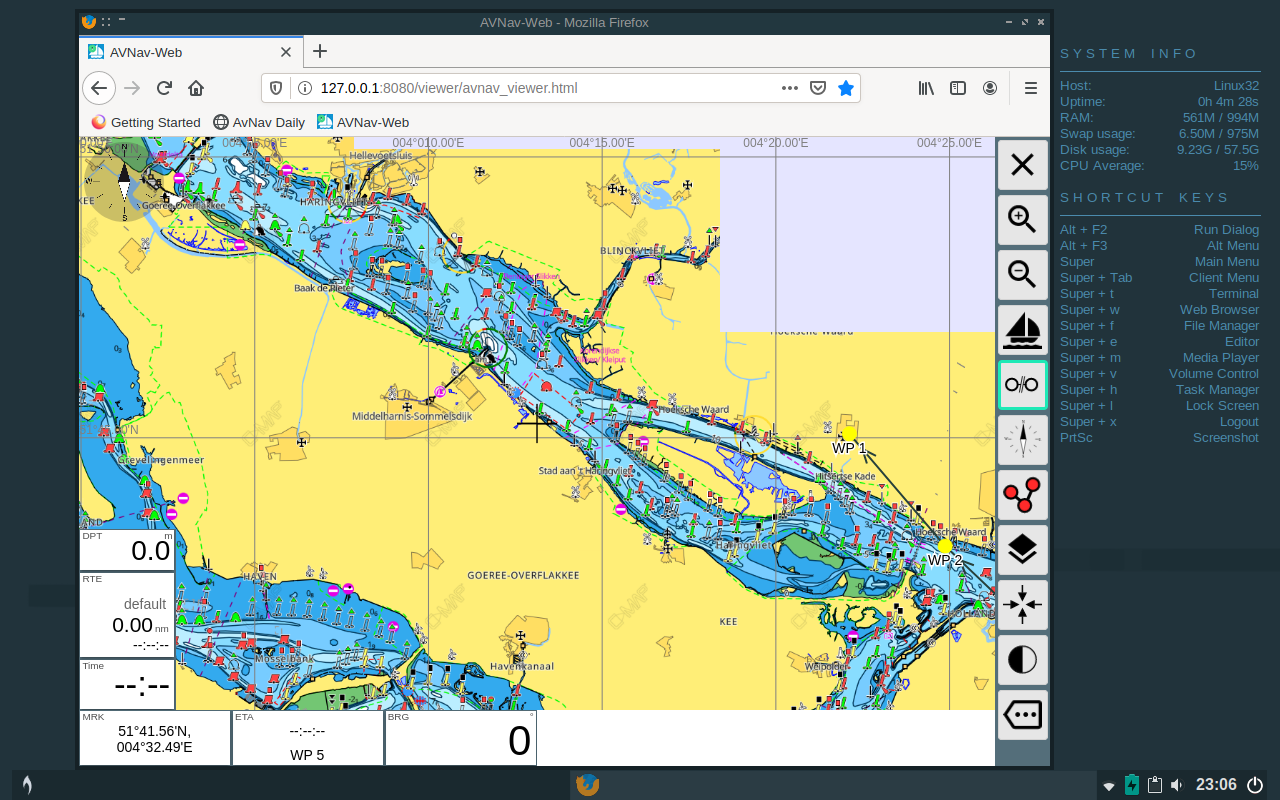Open the page actions menu with the ellipsis
1280x800 pixels.
coord(789,88)
